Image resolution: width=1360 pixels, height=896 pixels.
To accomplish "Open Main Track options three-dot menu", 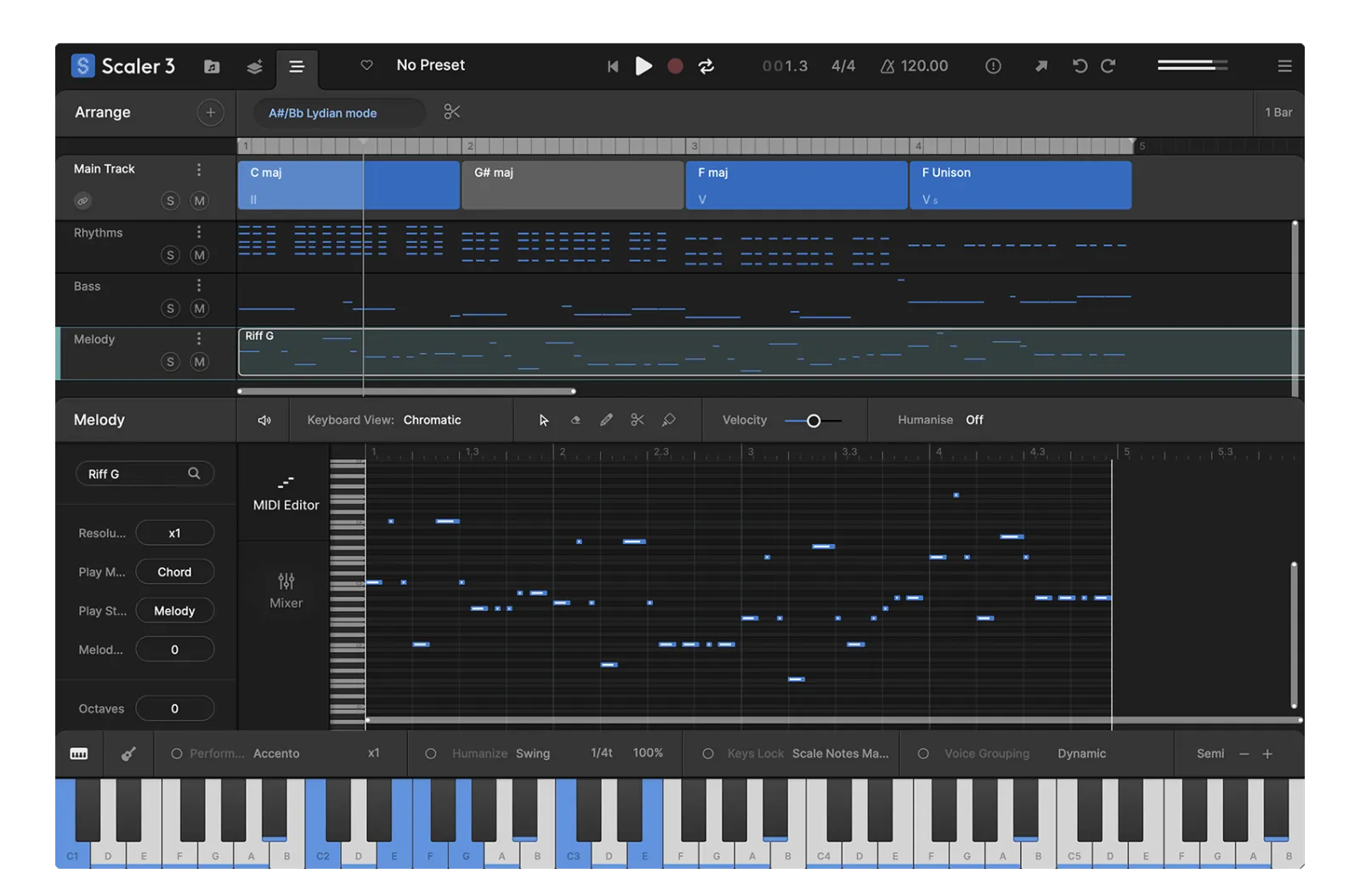I will (x=199, y=169).
